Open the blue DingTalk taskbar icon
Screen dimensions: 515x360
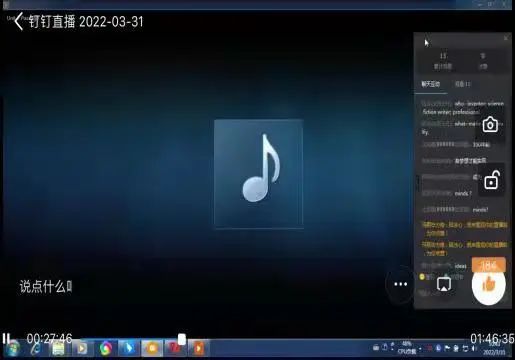point(129,349)
